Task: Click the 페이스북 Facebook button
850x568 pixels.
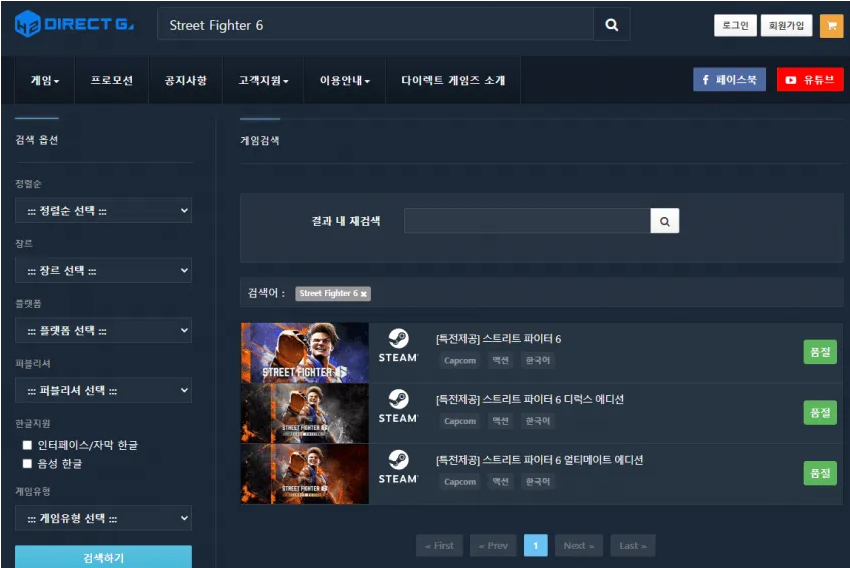Action: point(729,80)
